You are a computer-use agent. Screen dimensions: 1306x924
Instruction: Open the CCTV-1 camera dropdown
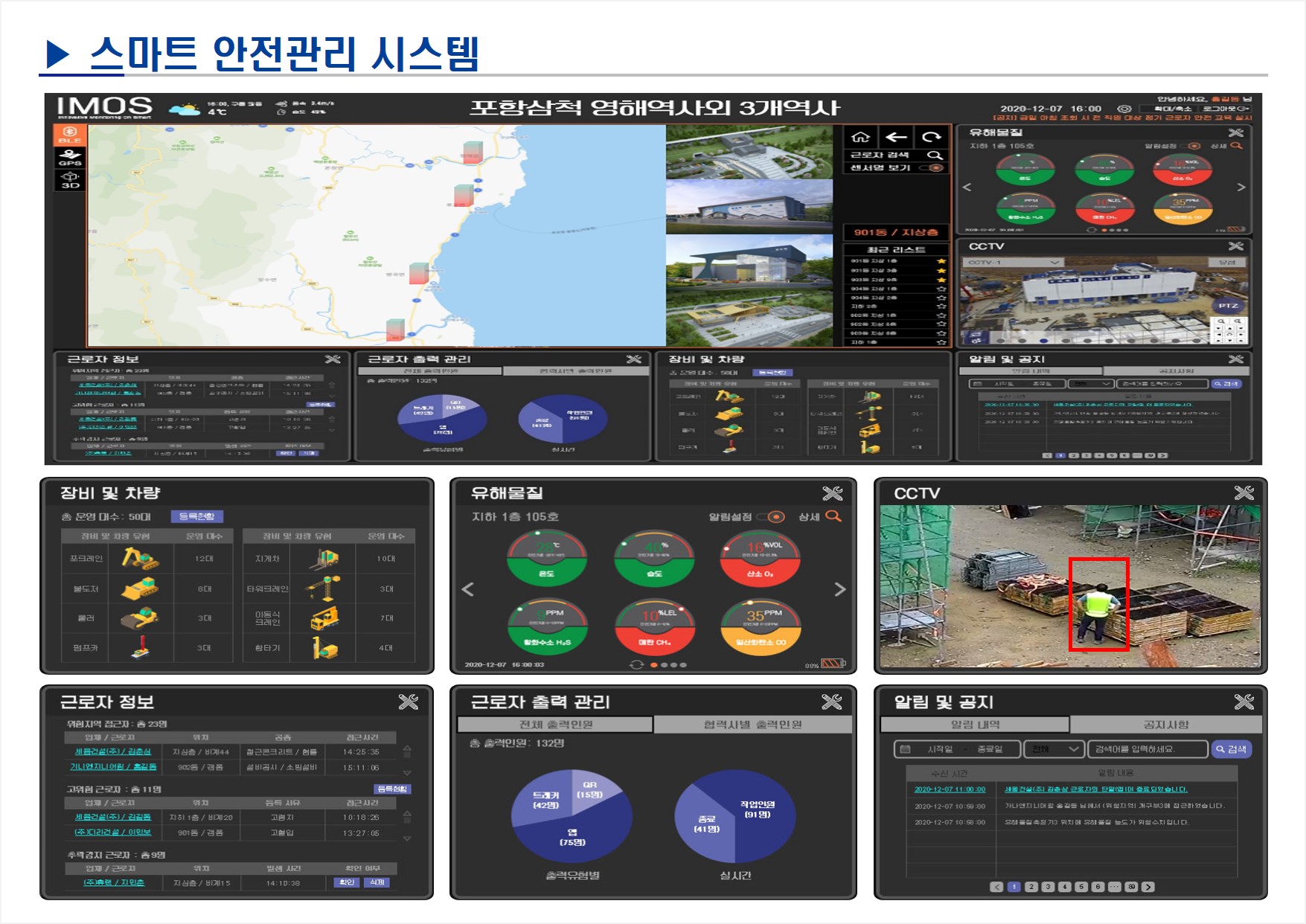pyautogui.click(x=1013, y=263)
